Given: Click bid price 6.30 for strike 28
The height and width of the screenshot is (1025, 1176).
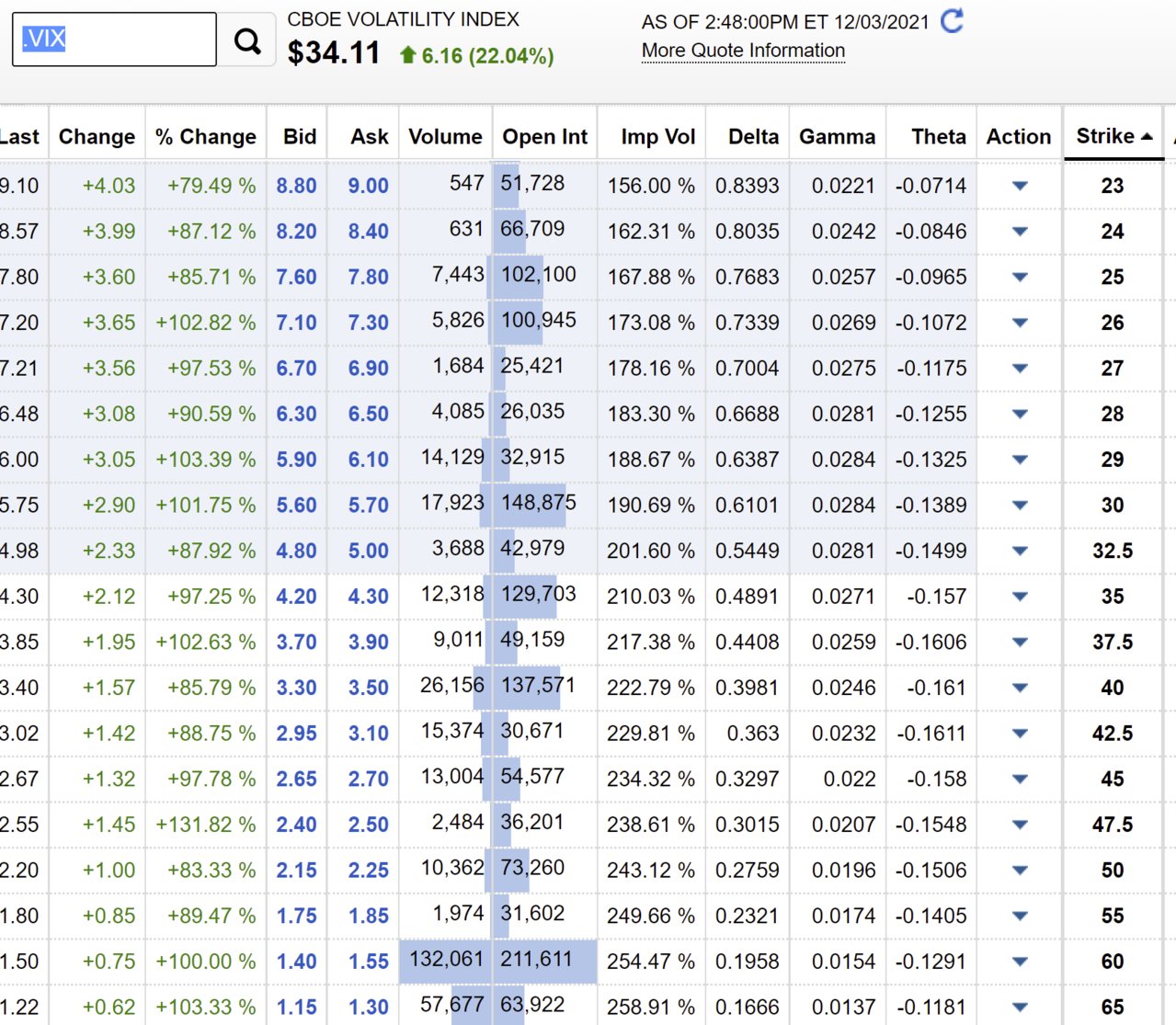Looking at the screenshot, I should click(x=296, y=414).
